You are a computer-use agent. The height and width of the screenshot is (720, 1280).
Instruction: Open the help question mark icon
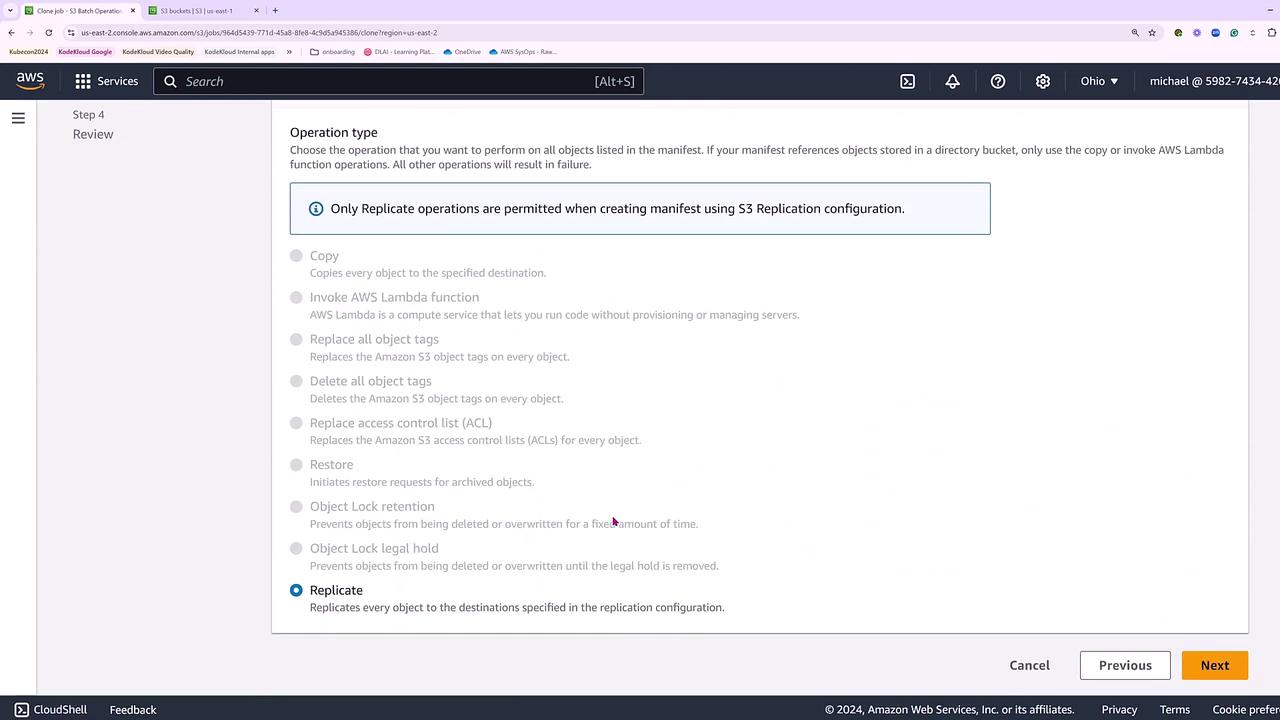[997, 81]
